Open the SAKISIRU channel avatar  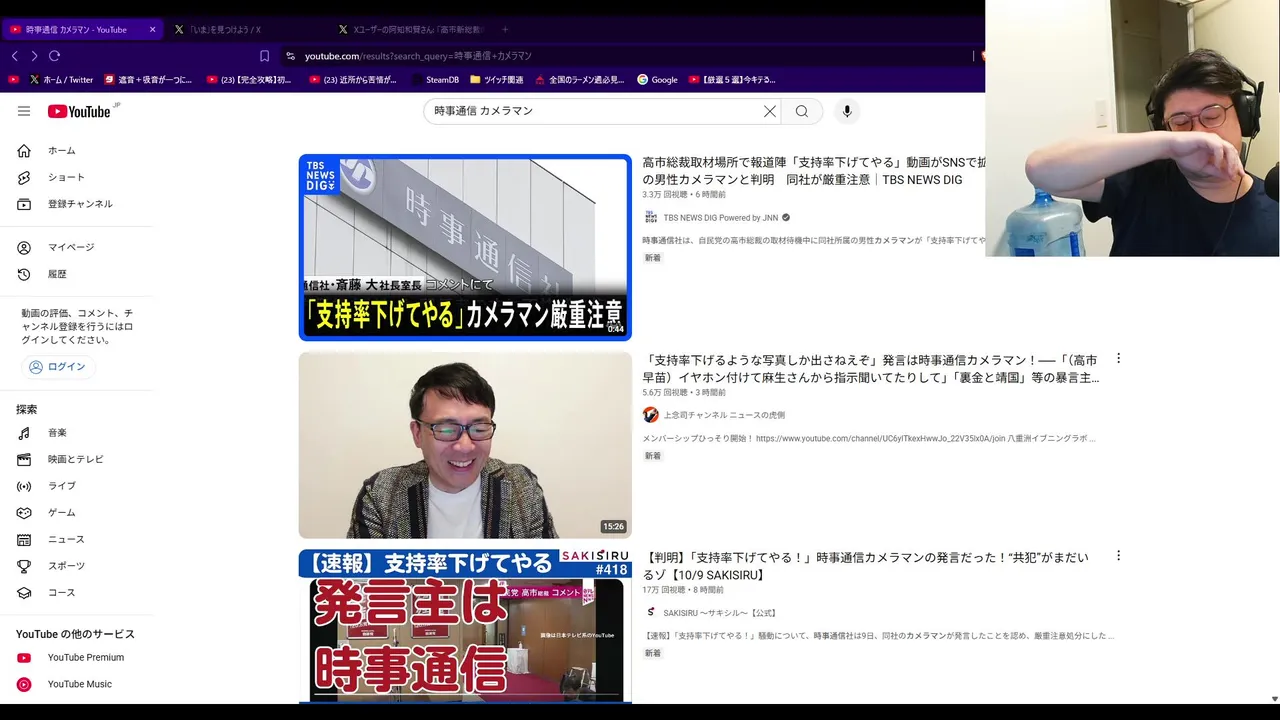point(651,612)
